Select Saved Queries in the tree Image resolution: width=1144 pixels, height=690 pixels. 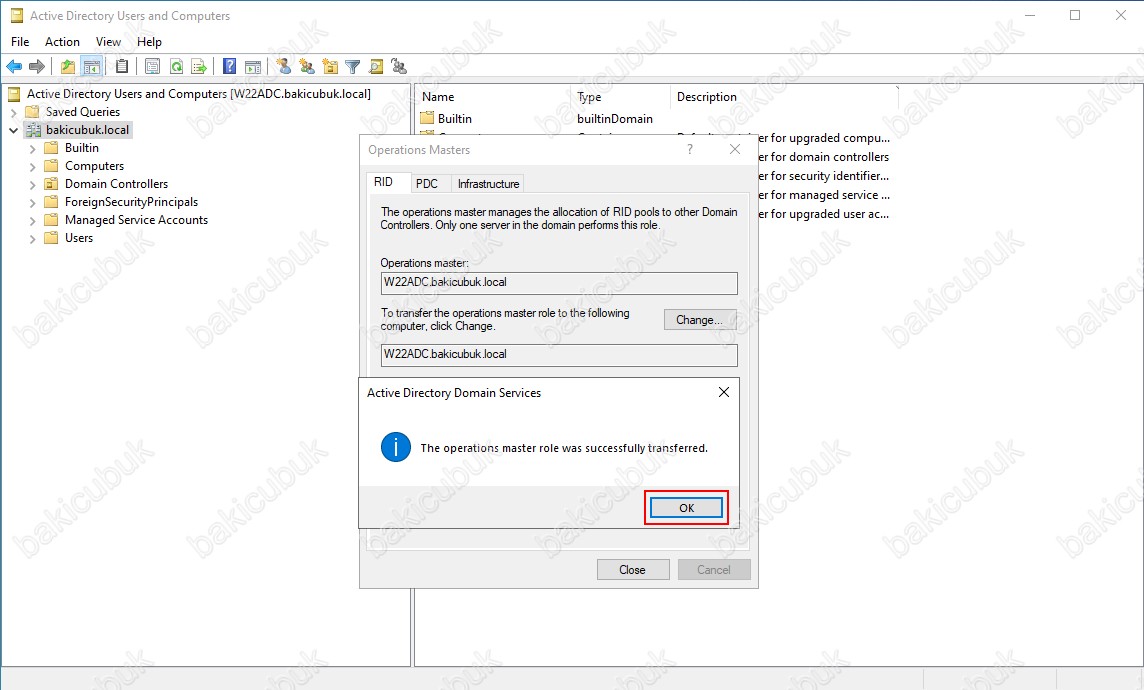(82, 112)
